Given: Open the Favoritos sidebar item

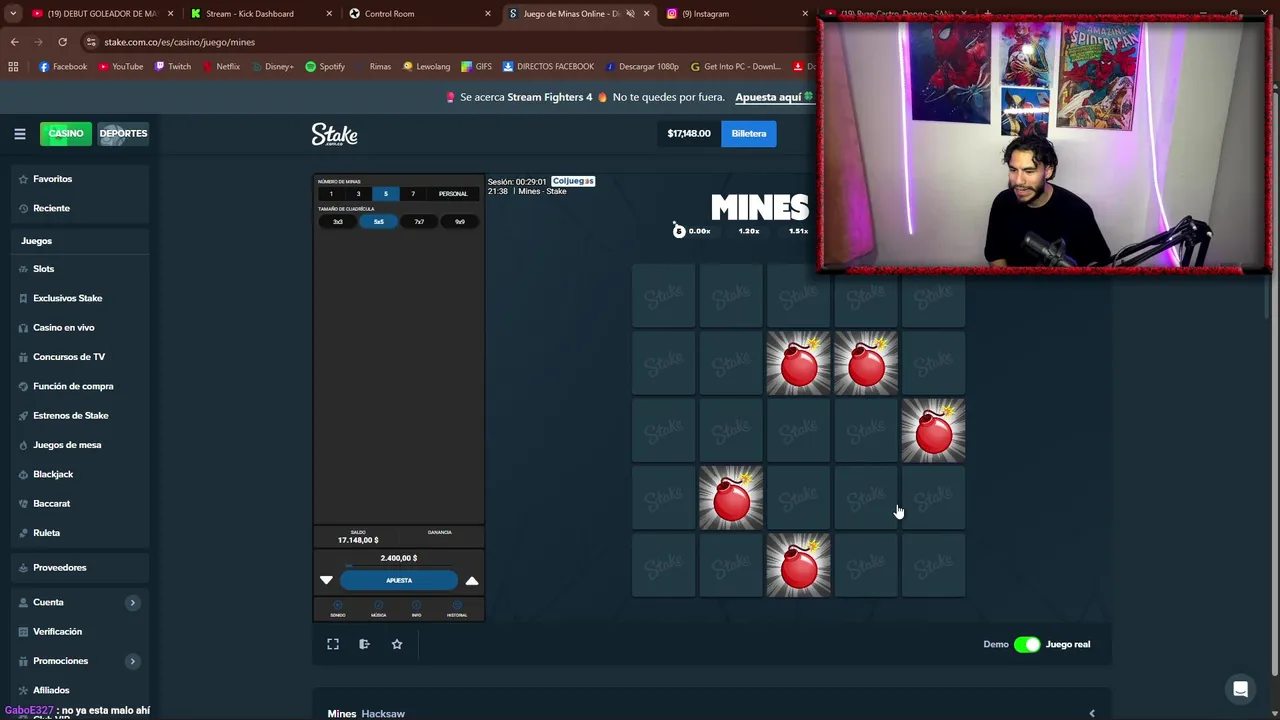Looking at the screenshot, I should [x=80, y=179].
